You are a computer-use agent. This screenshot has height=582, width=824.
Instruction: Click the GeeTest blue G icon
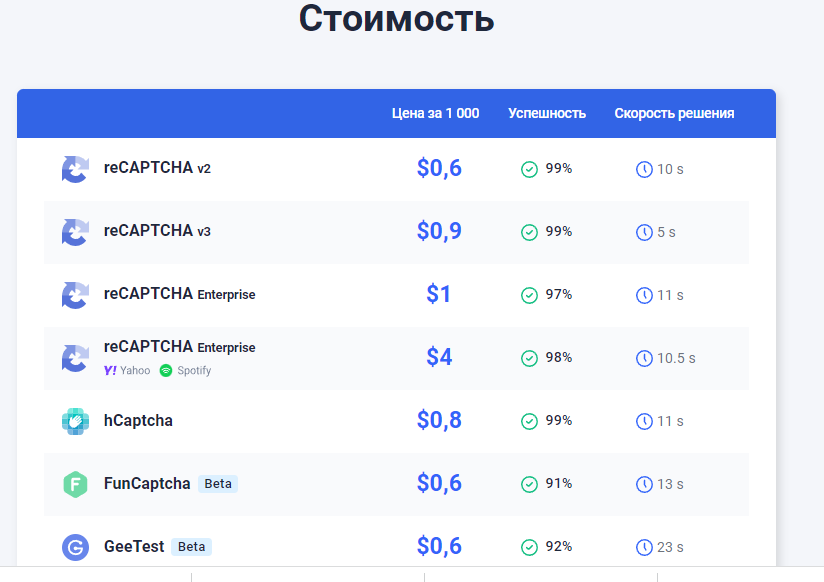[75, 547]
